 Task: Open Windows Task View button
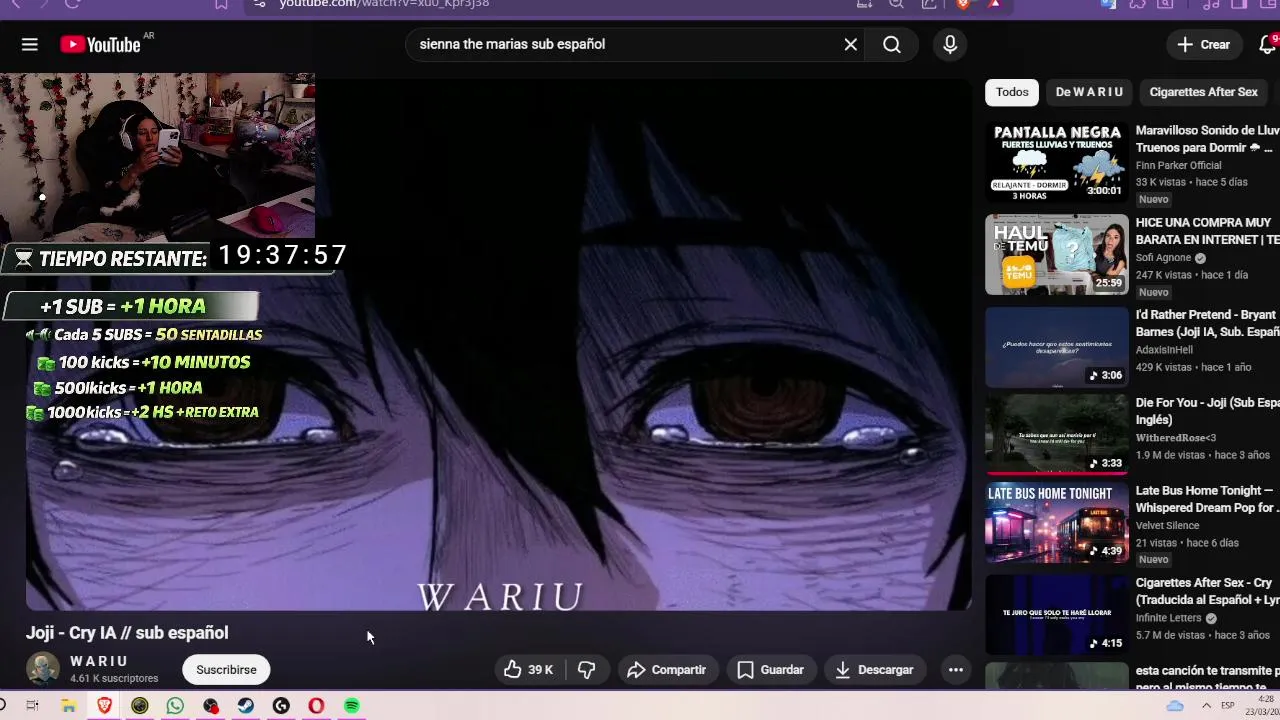point(32,706)
